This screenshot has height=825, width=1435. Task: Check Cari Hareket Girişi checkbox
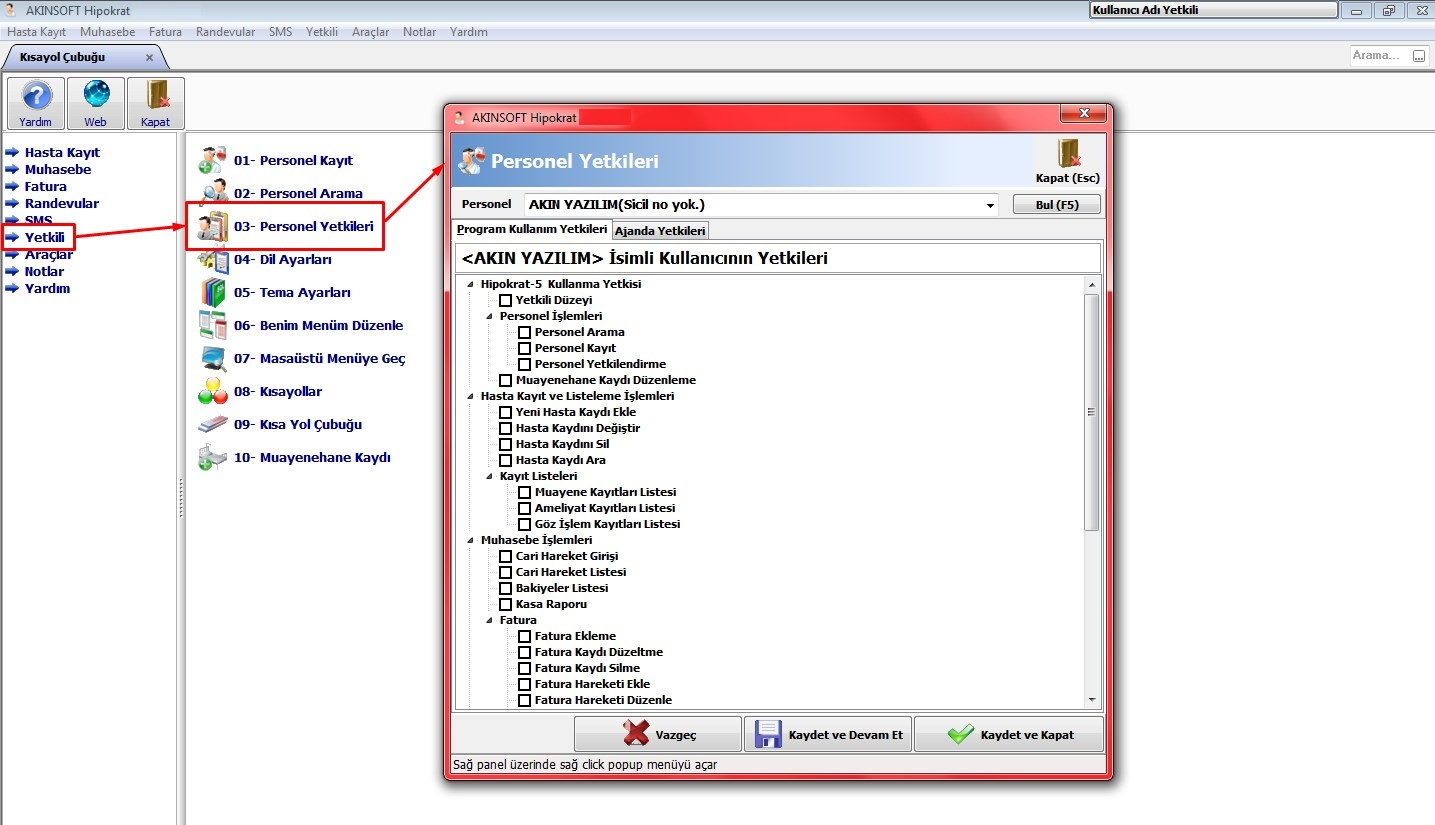(506, 556)
